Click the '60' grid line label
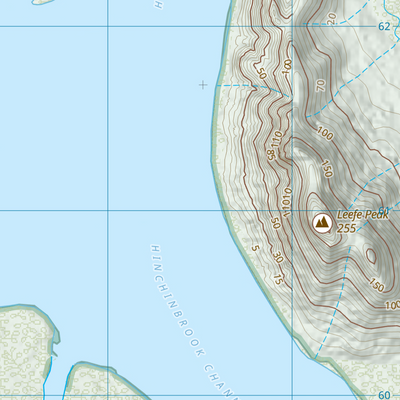This screenshot has width=400, height=400. pos(384,395)
